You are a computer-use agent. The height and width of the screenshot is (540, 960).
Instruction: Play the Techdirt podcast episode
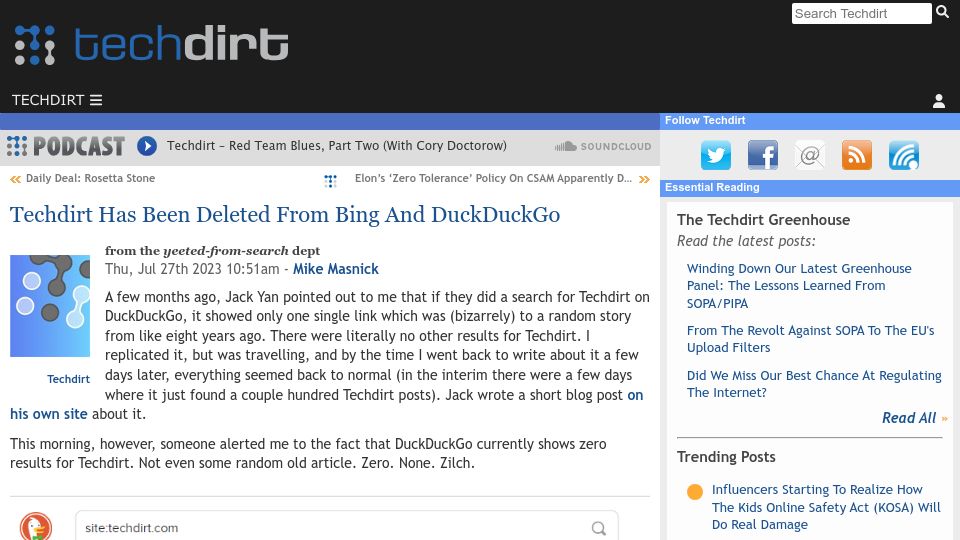[147, 146]
